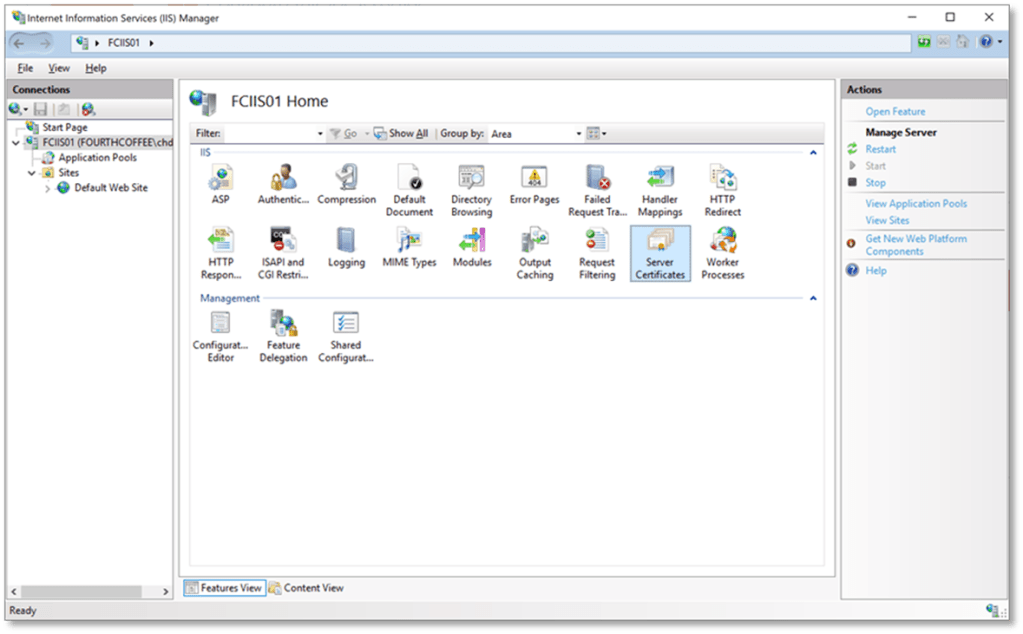The height and width of the screenshot is (634, 1023).
Task: Click the View Application Pools link
Action: [916, 203]
